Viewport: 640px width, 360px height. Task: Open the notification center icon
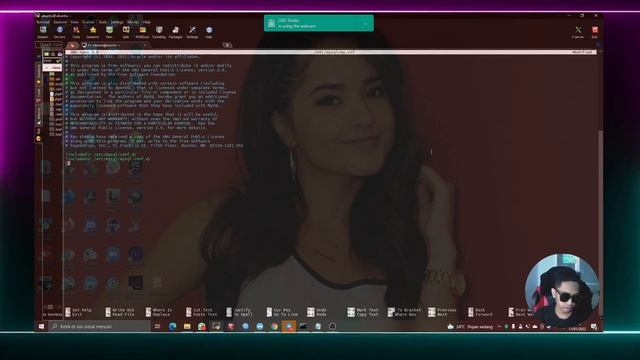(x=594, y=327)
